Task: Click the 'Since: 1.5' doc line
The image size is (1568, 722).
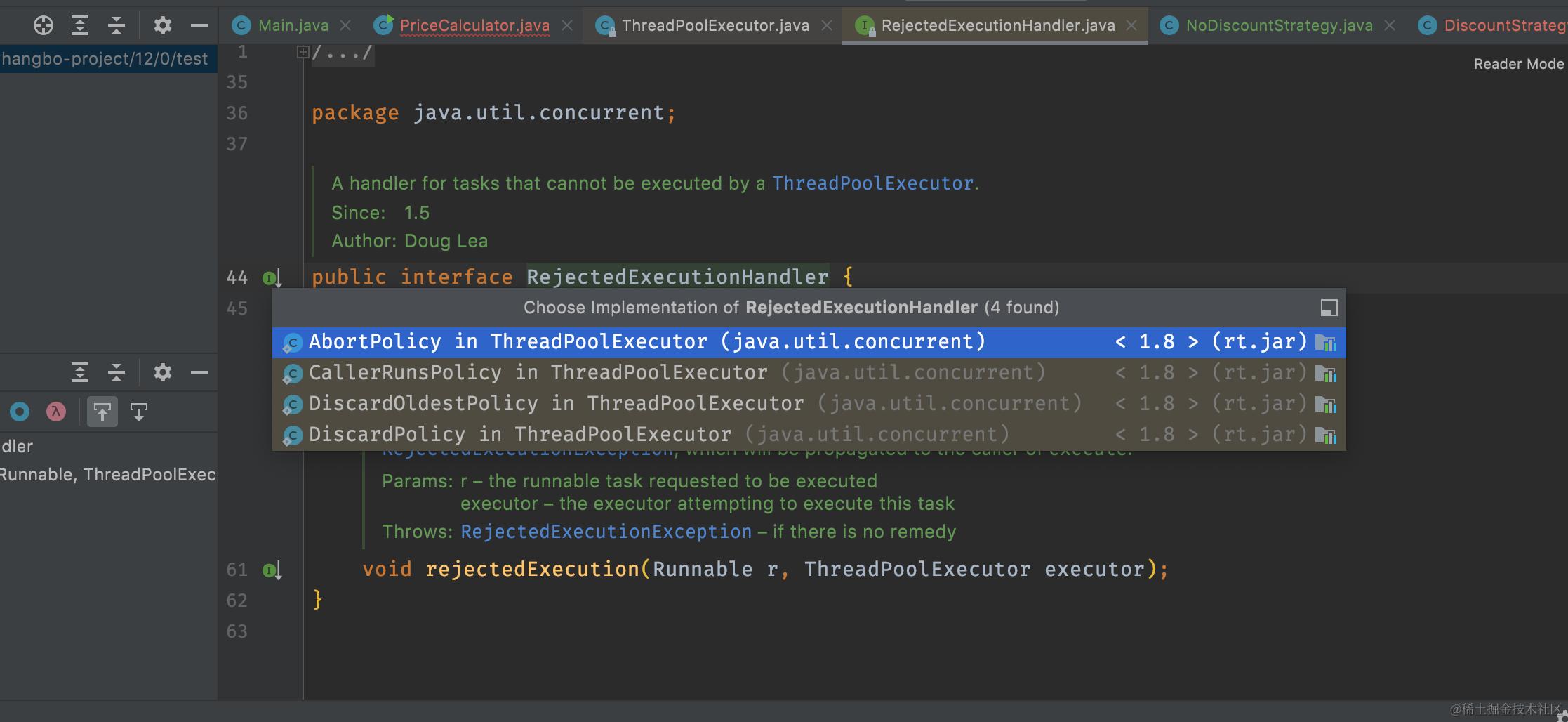Action: pyautogui.click(x=380, y=214)
